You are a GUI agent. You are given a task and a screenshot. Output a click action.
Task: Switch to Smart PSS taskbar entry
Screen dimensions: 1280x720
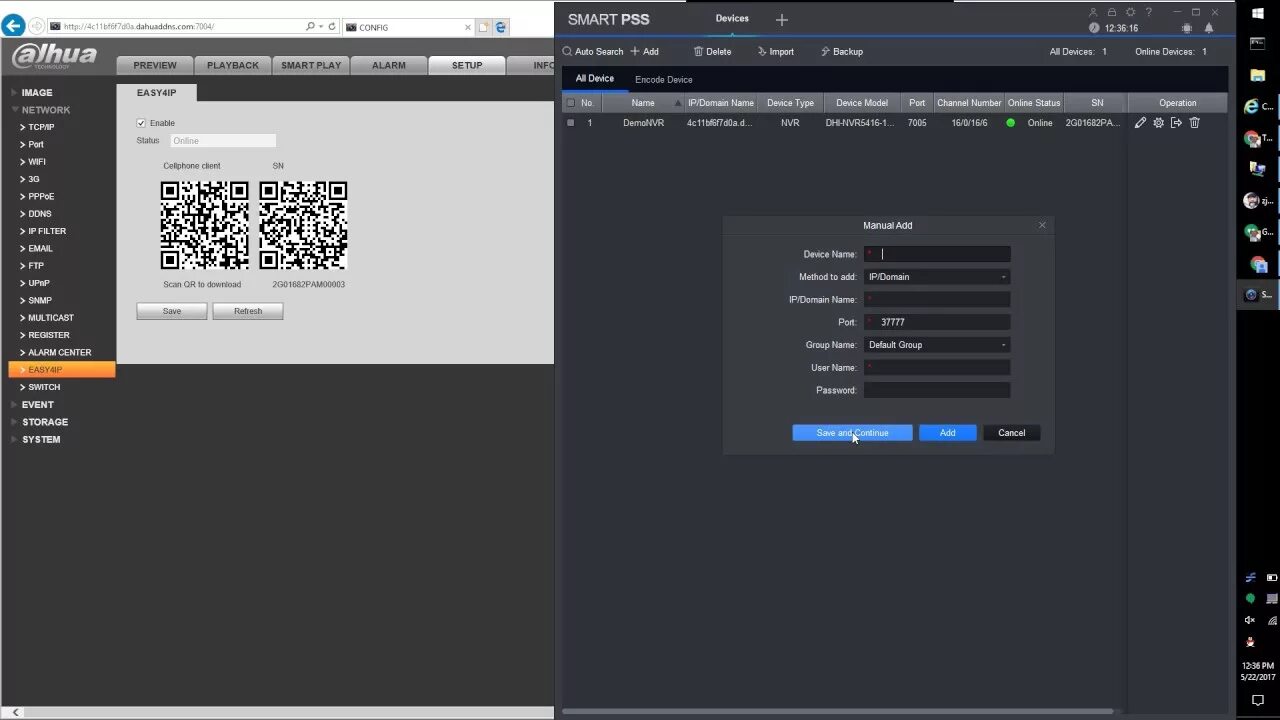(1258, 294)
